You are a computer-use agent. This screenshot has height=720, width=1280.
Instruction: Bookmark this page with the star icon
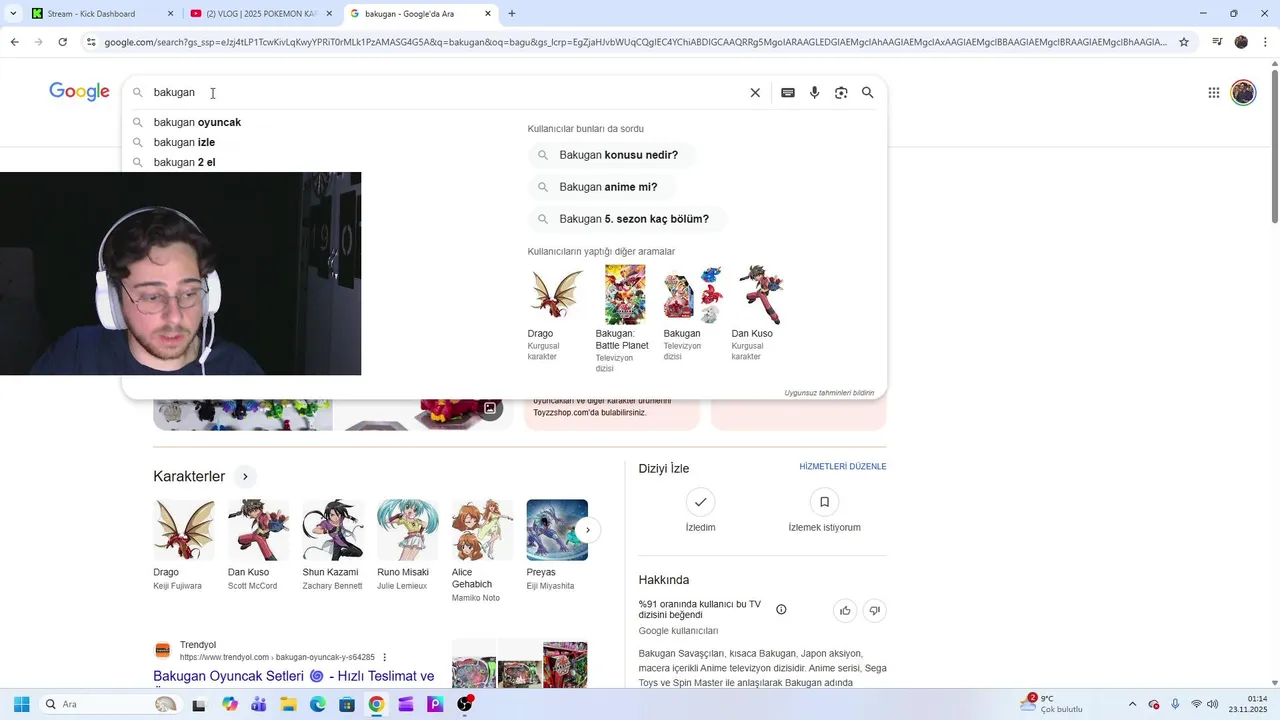tap(1184, 42)
